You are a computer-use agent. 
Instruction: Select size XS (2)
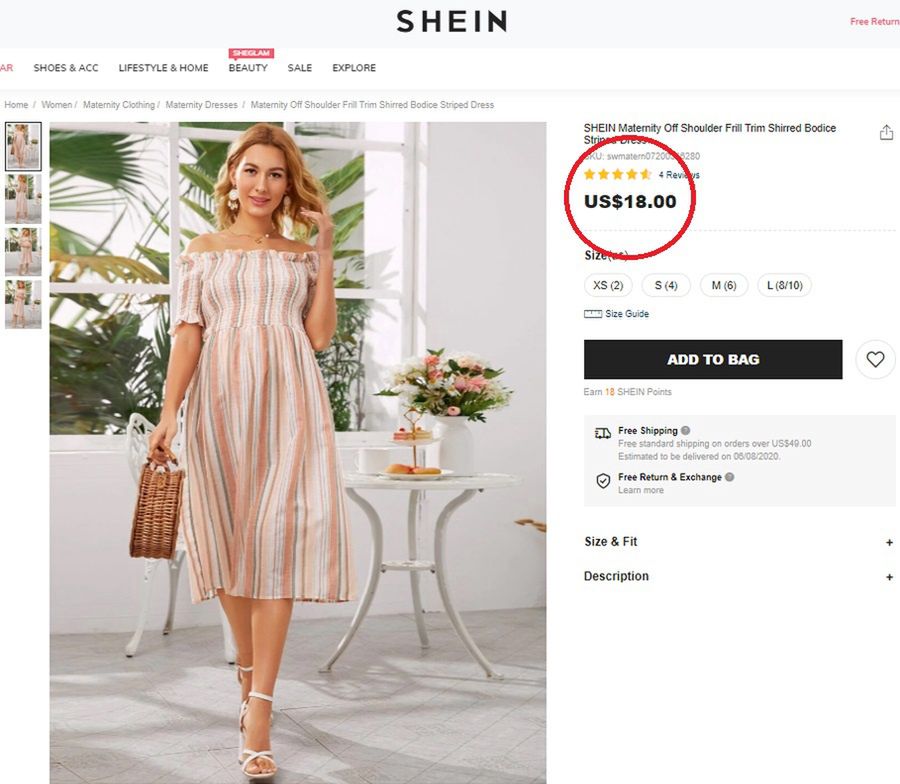coord(608,286)
